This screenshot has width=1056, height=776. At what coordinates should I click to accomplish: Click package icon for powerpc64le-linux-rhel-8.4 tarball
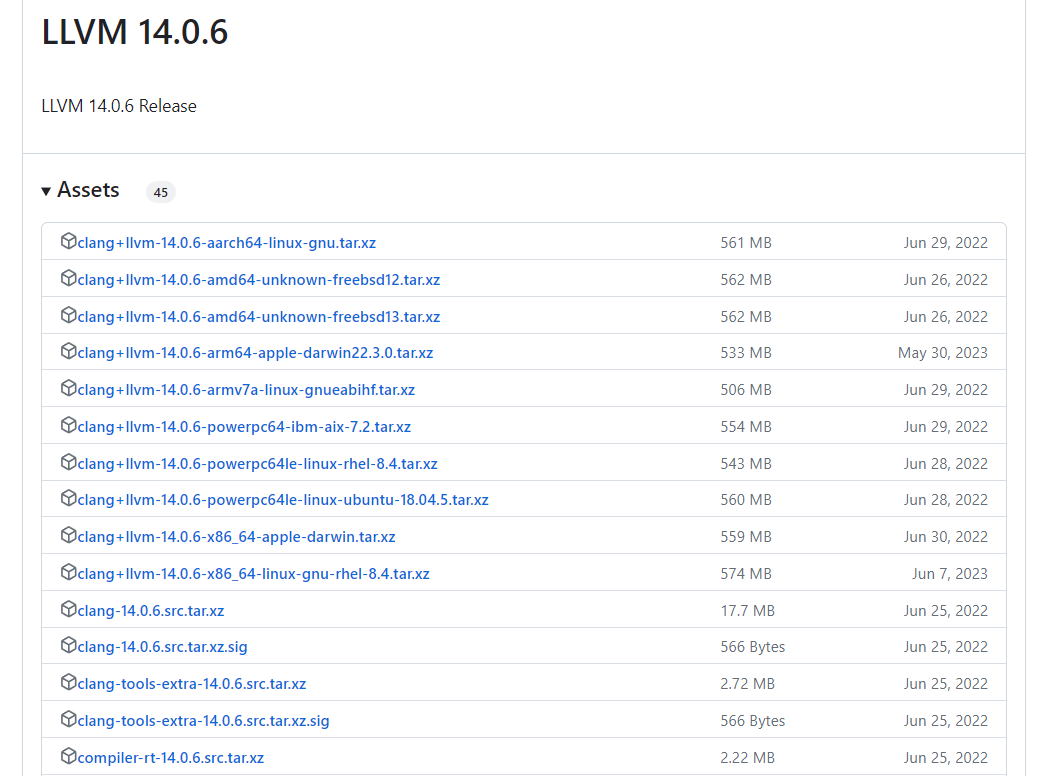(x=68, y=462)
